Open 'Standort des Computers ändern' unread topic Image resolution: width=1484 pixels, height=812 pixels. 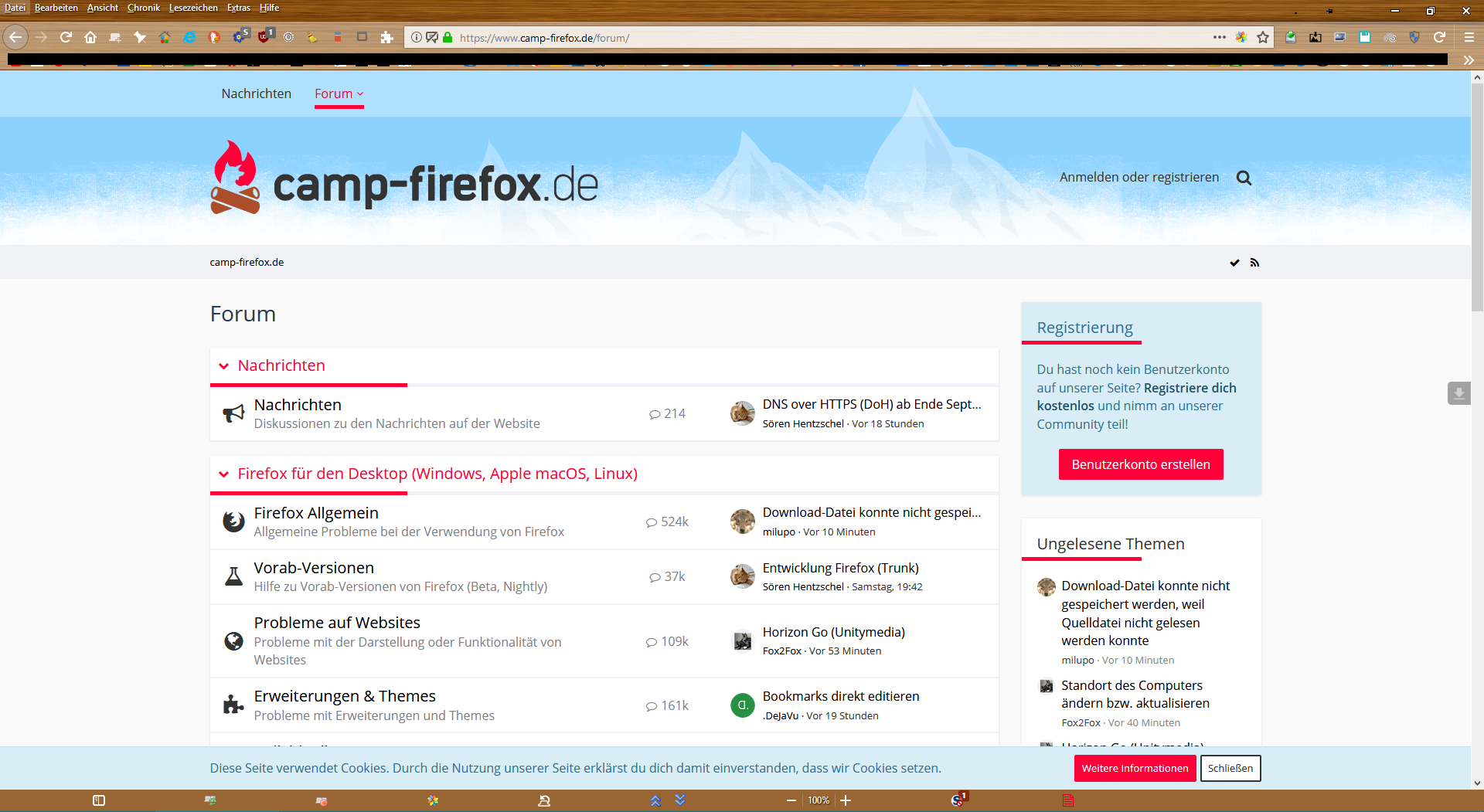point(1135,694)
